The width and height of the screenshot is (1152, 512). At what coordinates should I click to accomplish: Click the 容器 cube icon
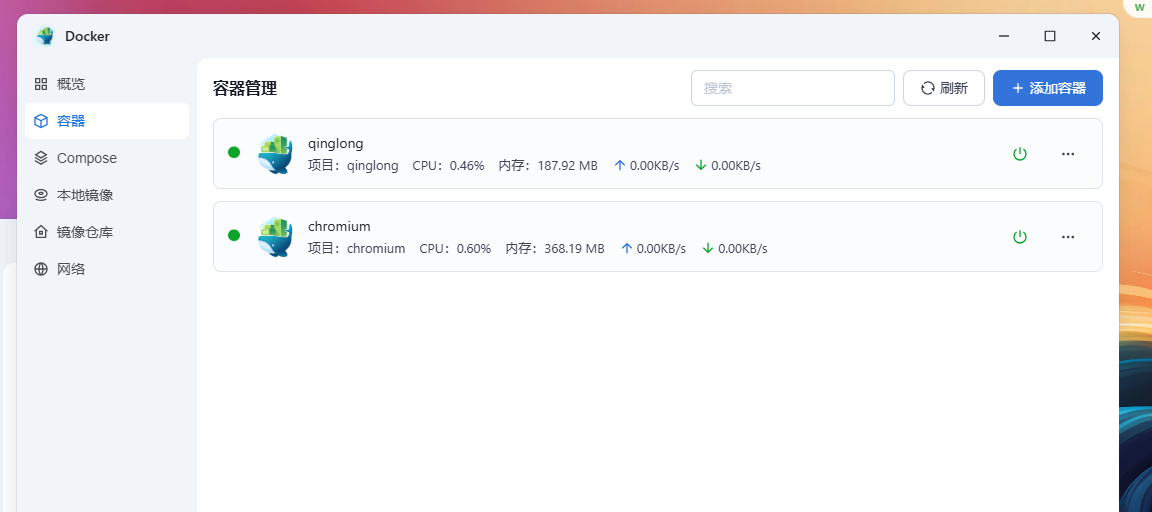(x=41, y=120)
